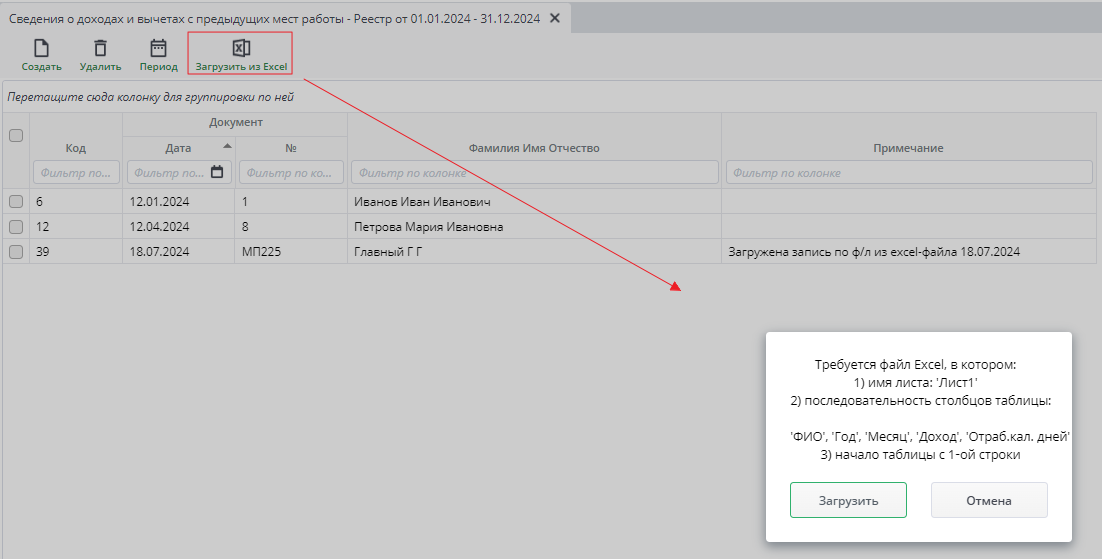Image resolution: width=1102 pixels, height=559 pixels.
Task: Click the Код column header
Action: [75, 148]
